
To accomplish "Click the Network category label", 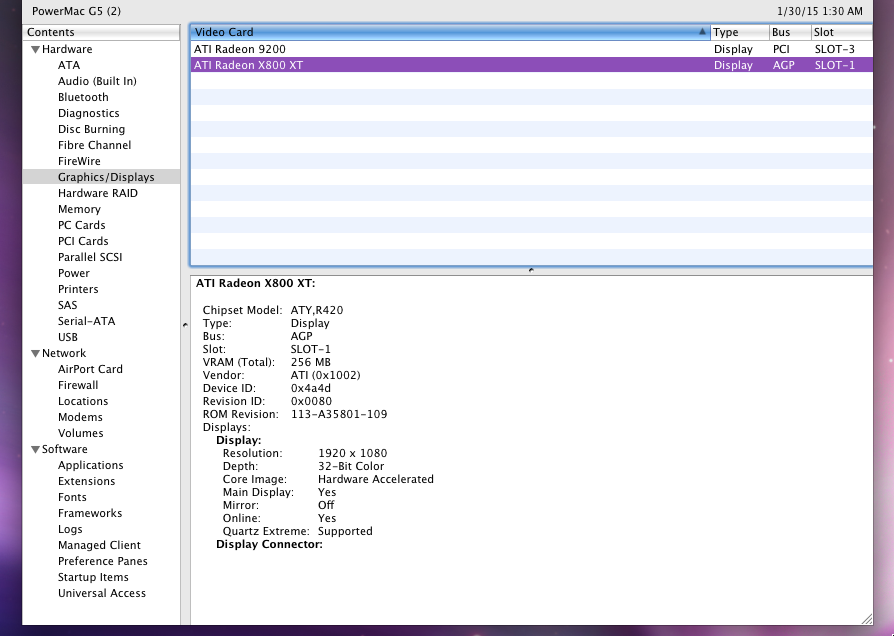I will [64, 353].
